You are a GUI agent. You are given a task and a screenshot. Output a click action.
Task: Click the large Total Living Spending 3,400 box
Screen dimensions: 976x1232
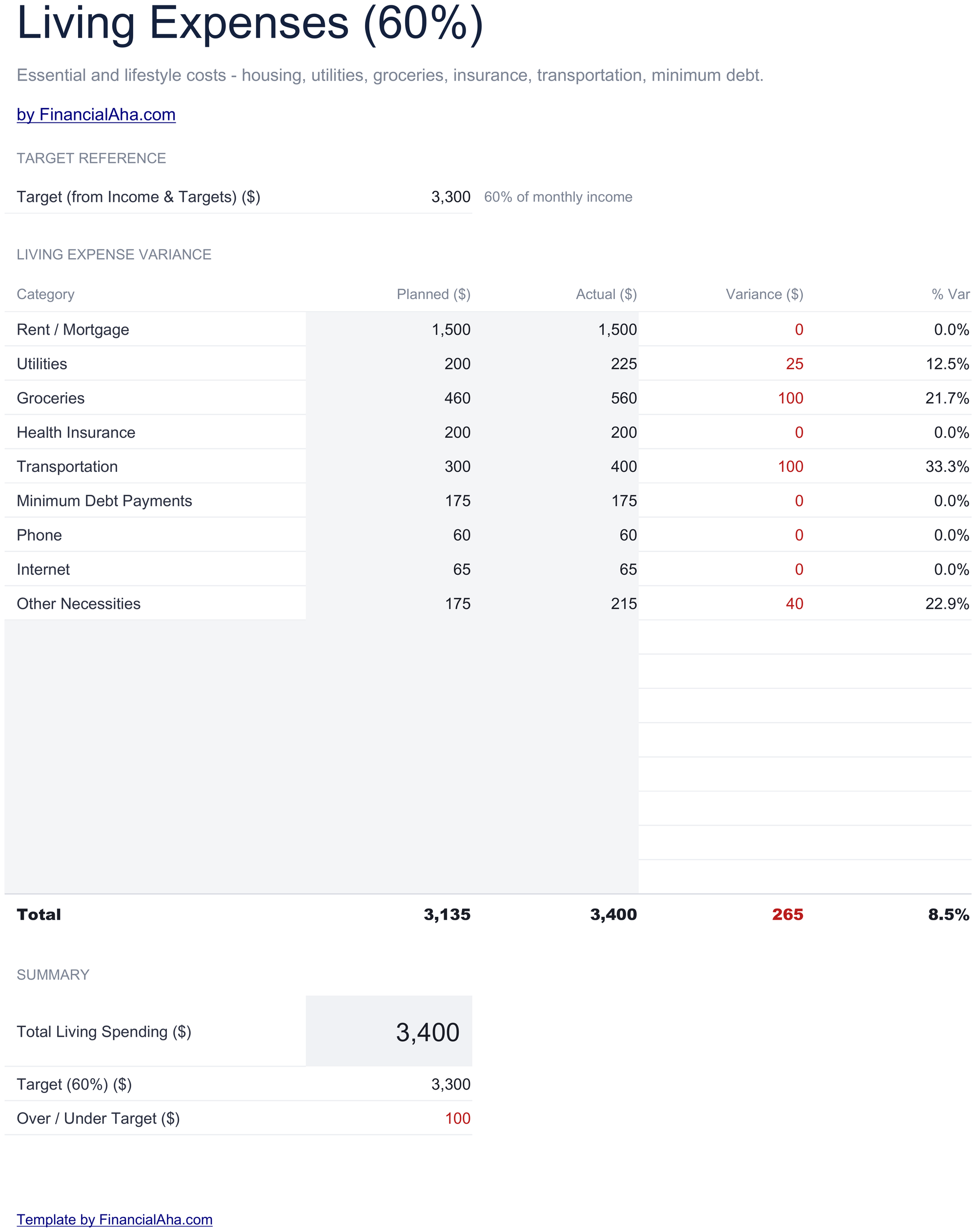[389, 1032]
